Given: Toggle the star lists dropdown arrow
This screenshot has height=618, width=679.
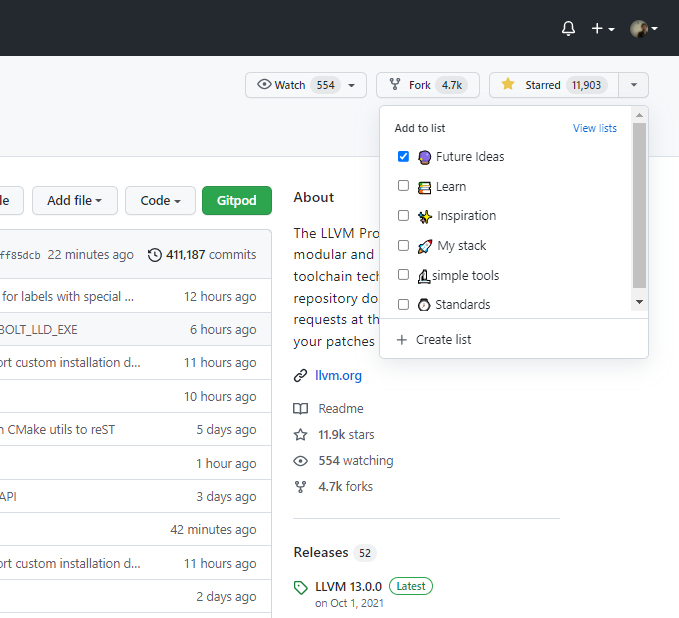Looking at the screenshot, I should 634,85.
